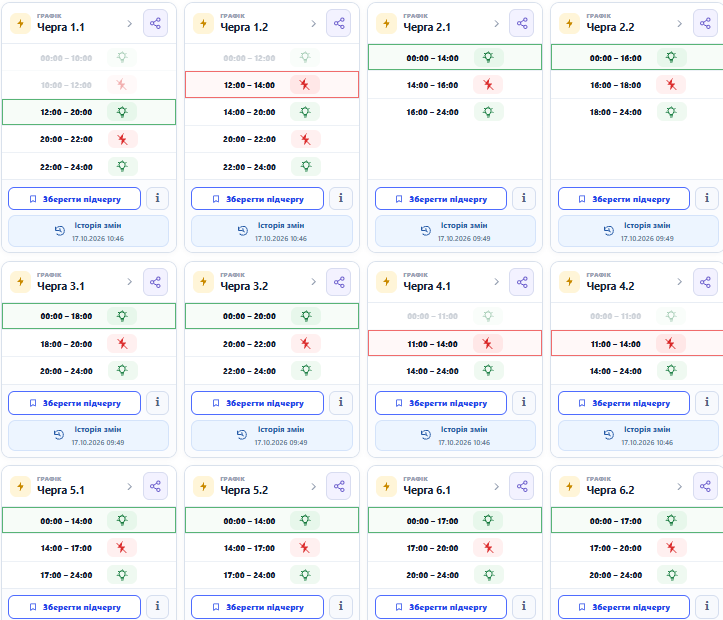Open info for Черга 1.2
This screenshot has height=620, width=723.
(341, 199)
